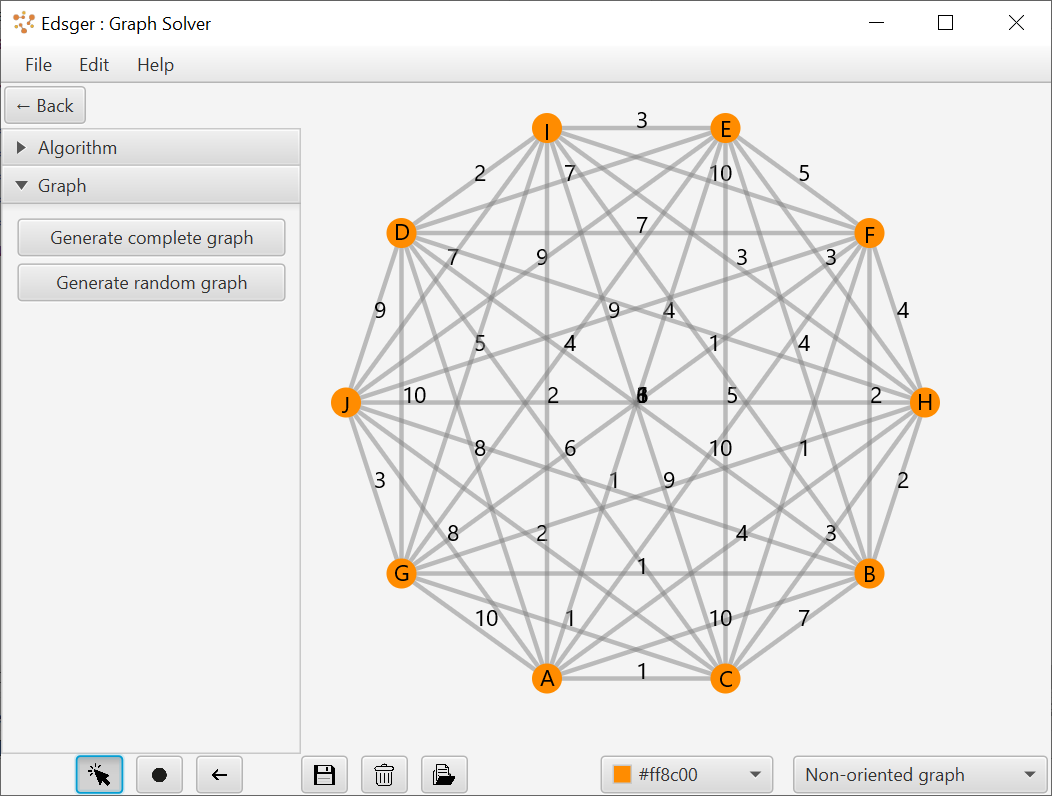Image resolution: width=1052 pixels, height=796 pixels.
Task: Open the Edit menu
Action: click(x=94, y=64)
